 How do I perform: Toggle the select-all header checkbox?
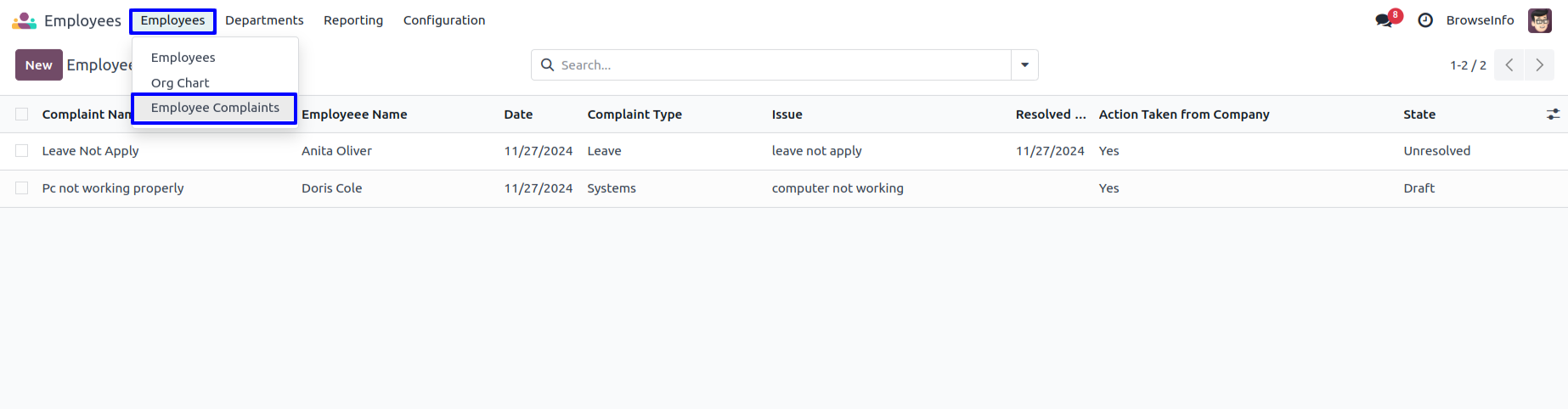(22, 115)
